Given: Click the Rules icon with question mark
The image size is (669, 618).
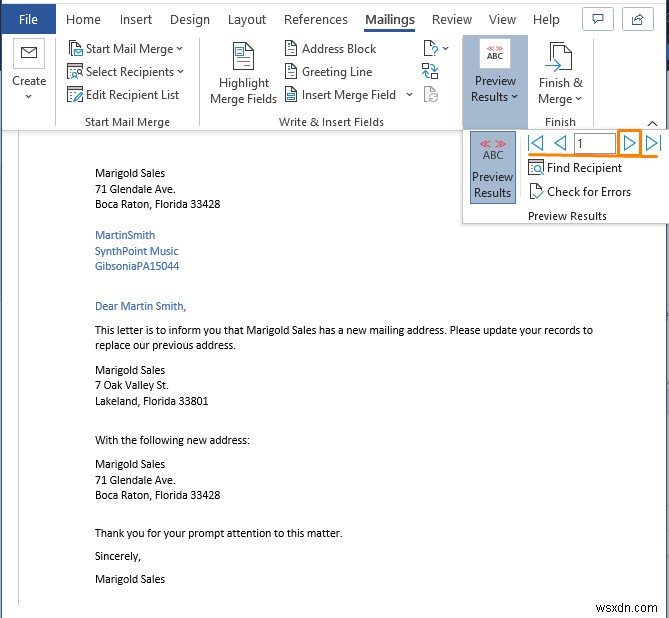Looking at the screenshot, I should [430, 49].
